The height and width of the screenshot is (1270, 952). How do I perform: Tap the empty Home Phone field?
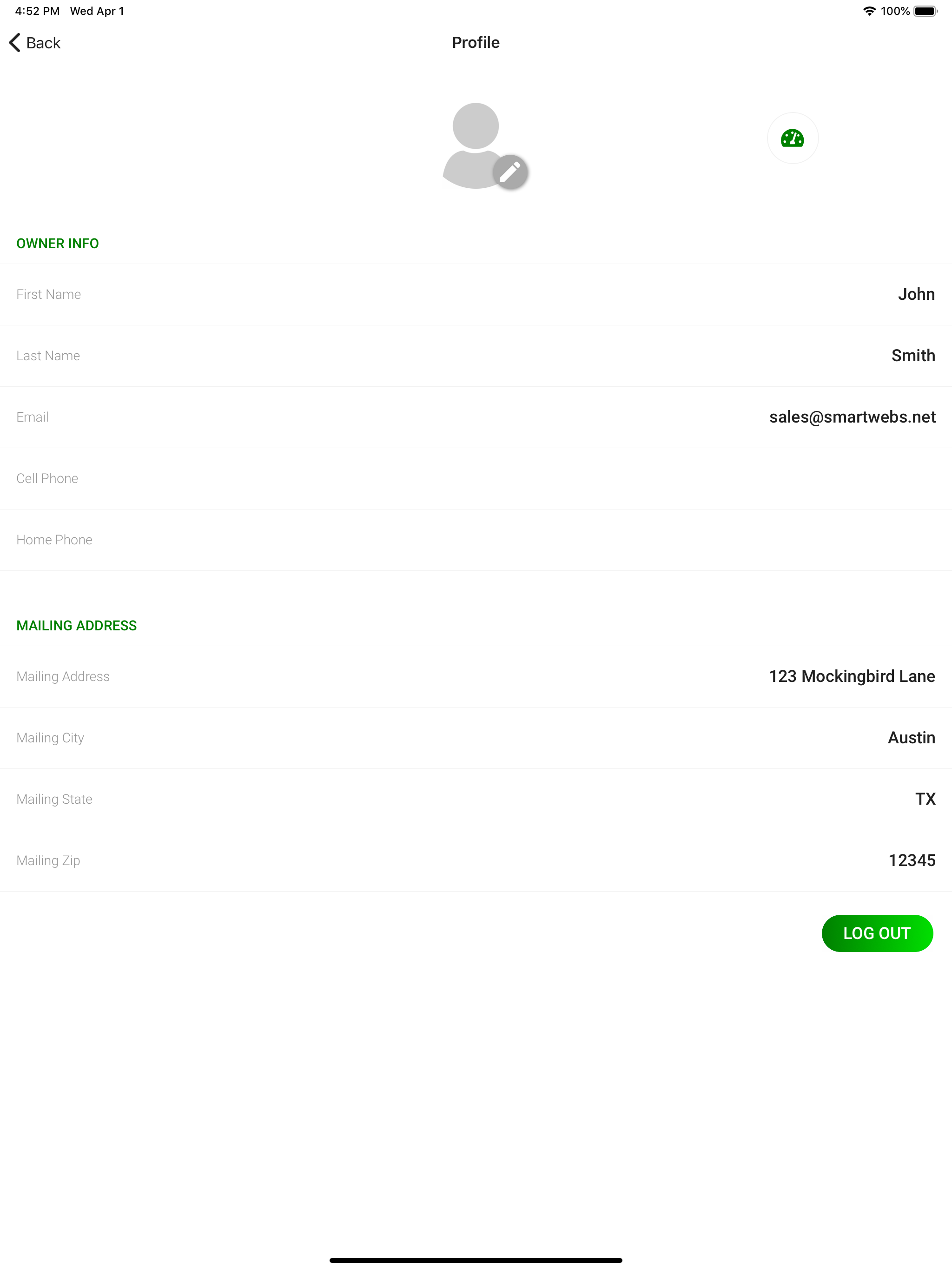pyautogui.click(x=476, y=540)
